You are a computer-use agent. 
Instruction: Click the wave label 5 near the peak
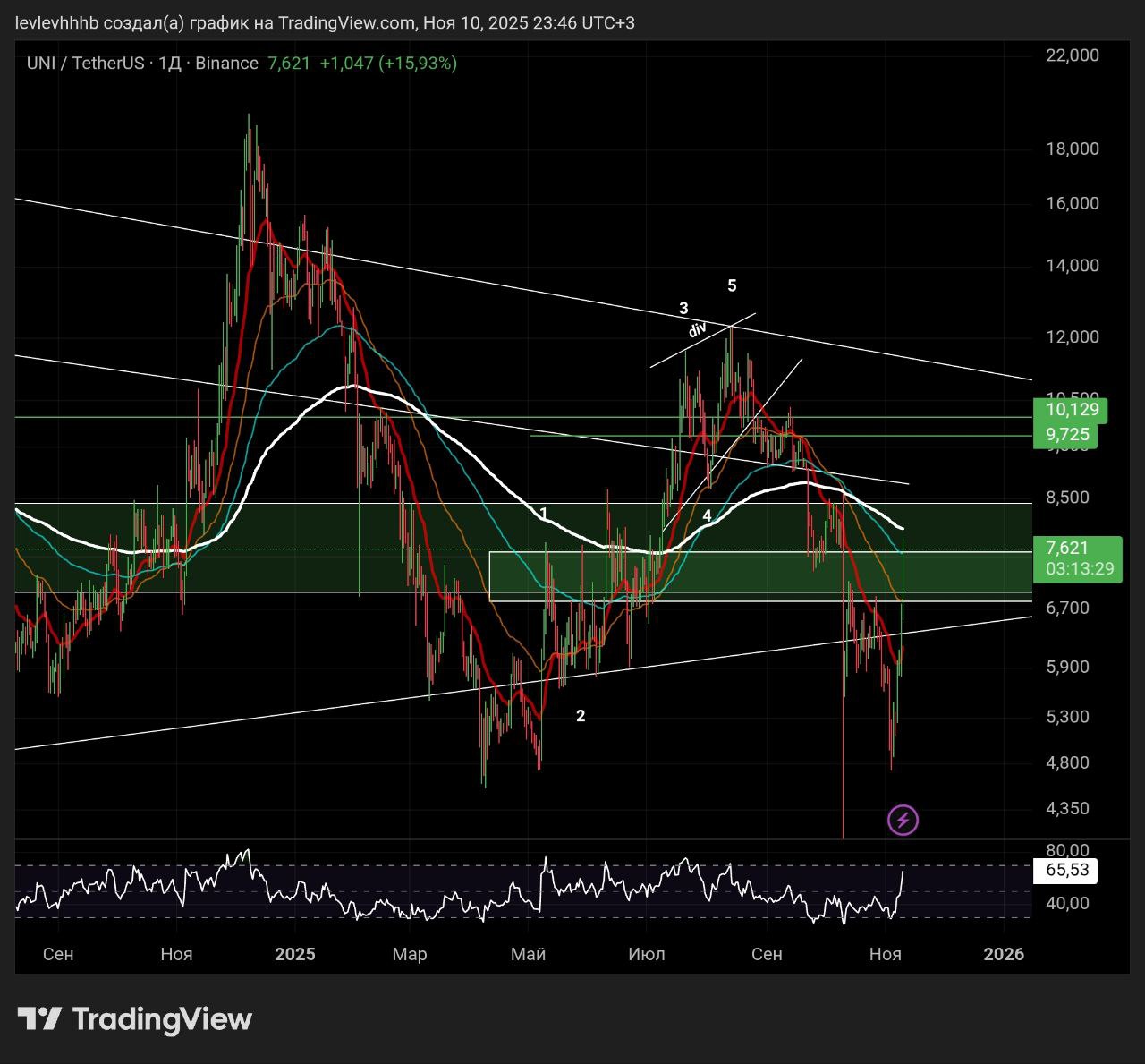[732, 285]
